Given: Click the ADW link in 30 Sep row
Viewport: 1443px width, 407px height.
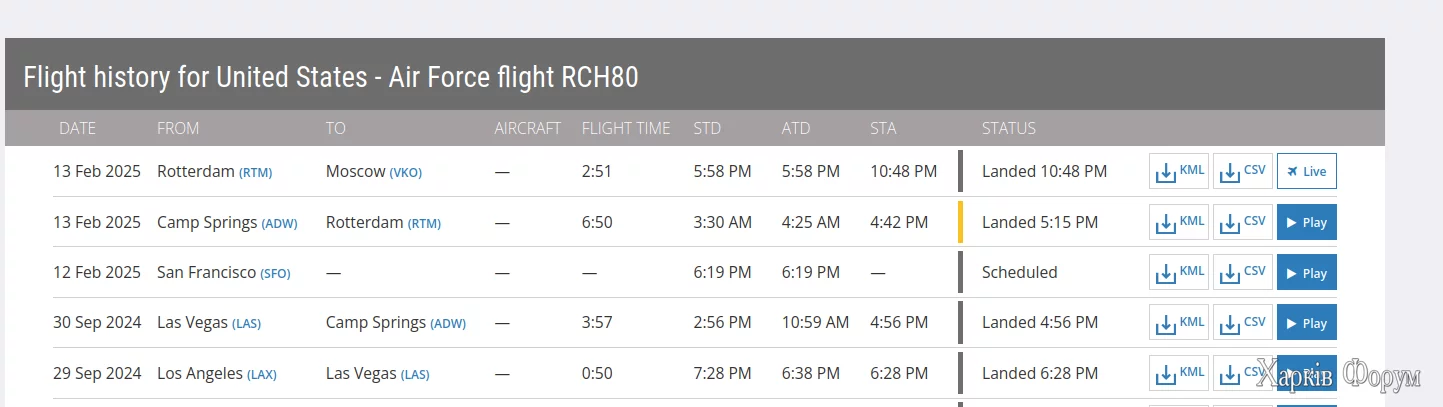Looking at the screenshot, I should (x=448, y=323).
